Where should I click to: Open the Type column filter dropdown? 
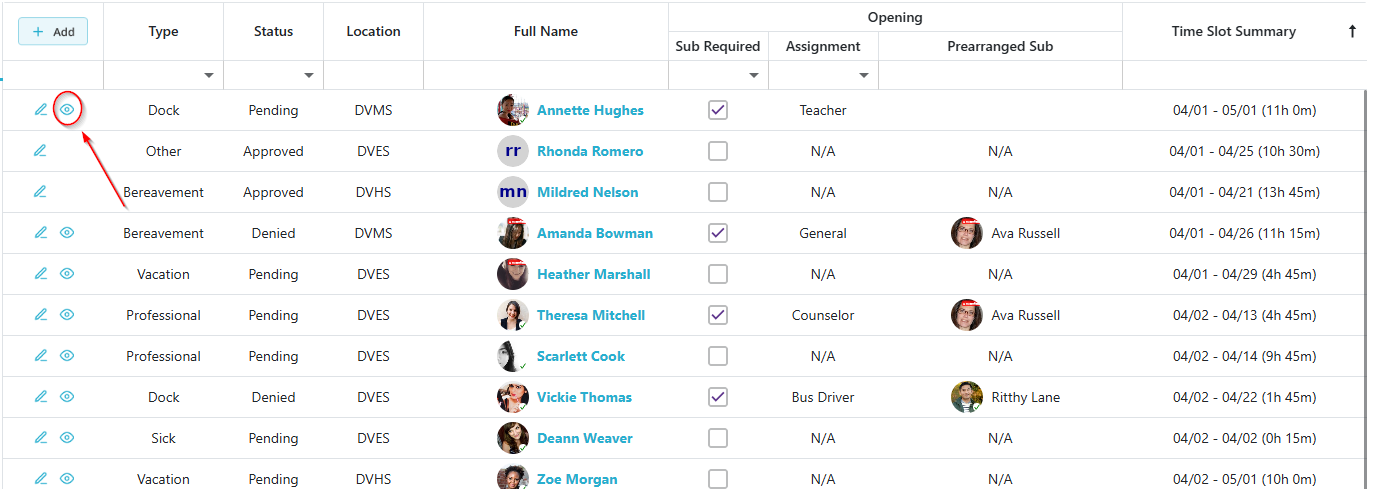209,75
